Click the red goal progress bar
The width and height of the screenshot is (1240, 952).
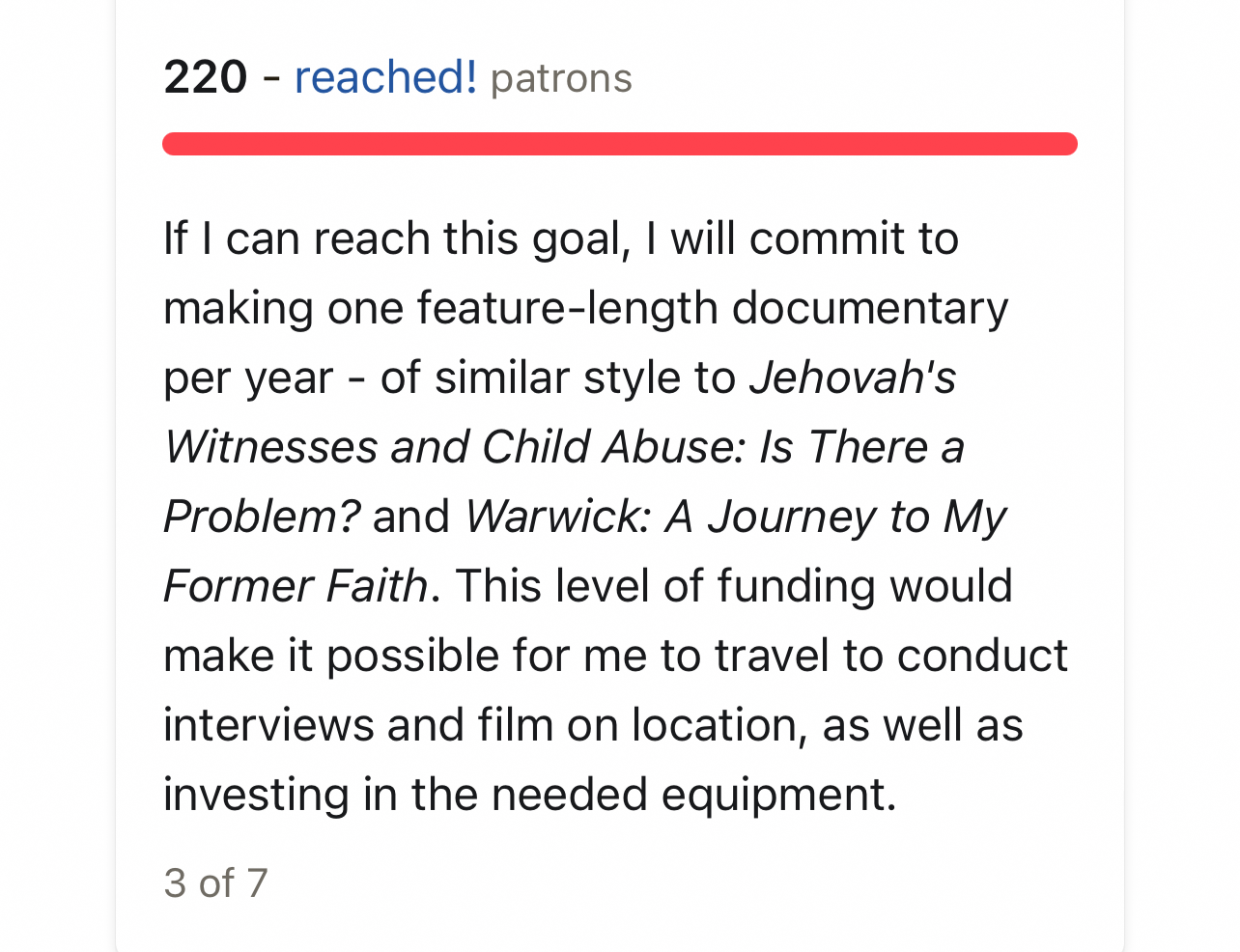[x=620, y=144]
